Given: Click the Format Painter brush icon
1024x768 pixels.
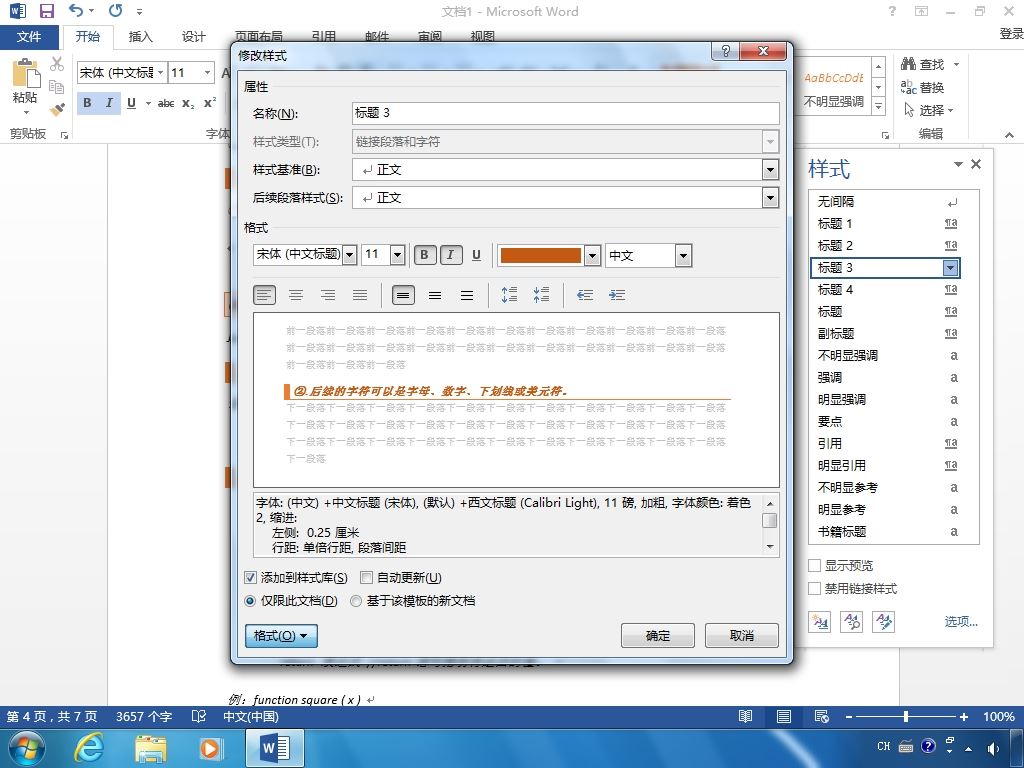Looking at the screenshot, I should [57, 108].
